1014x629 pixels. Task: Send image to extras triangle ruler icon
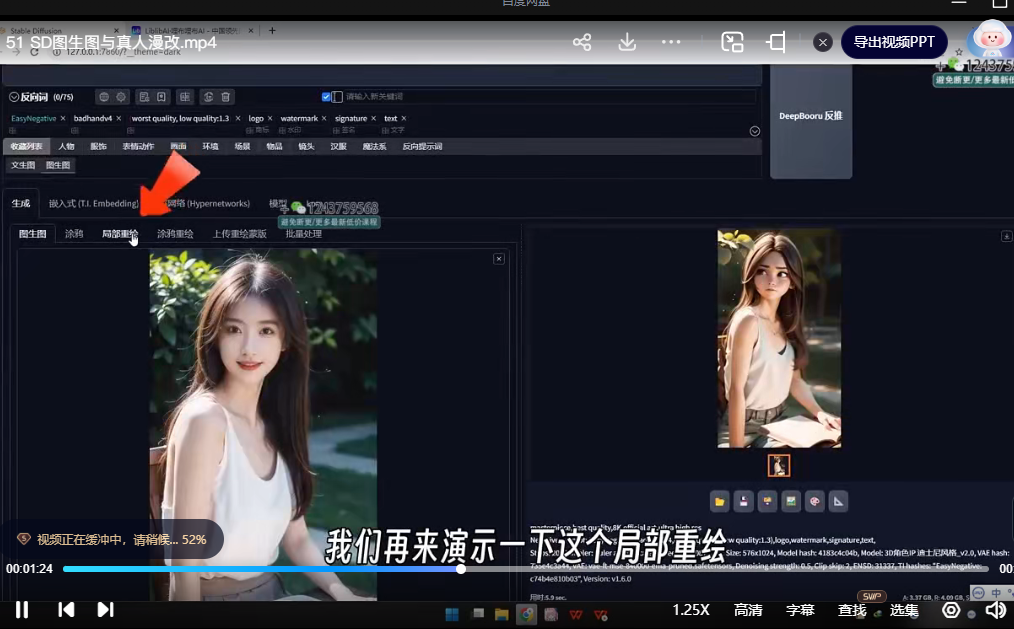[838, 502]
